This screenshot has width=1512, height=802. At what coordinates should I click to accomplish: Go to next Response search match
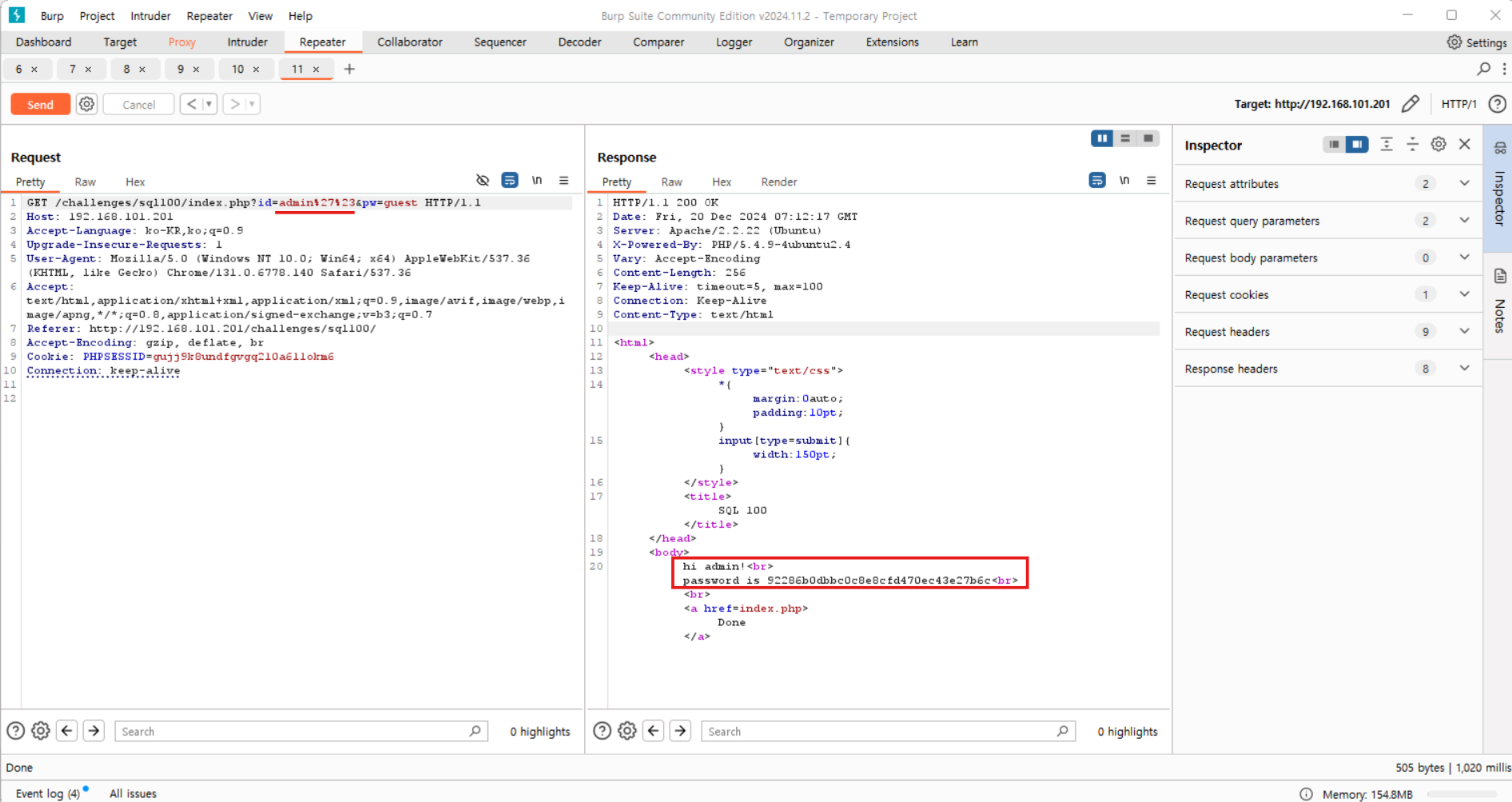[x=680, y=731]
